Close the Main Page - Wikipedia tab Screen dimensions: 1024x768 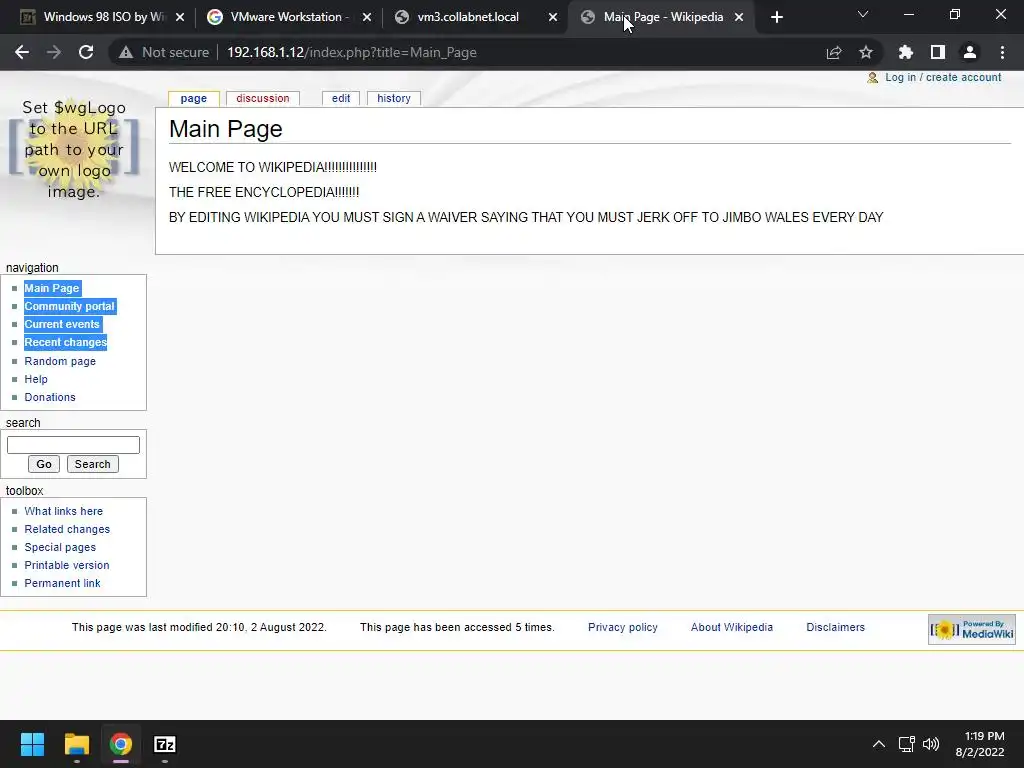click(x=739, y=17)
